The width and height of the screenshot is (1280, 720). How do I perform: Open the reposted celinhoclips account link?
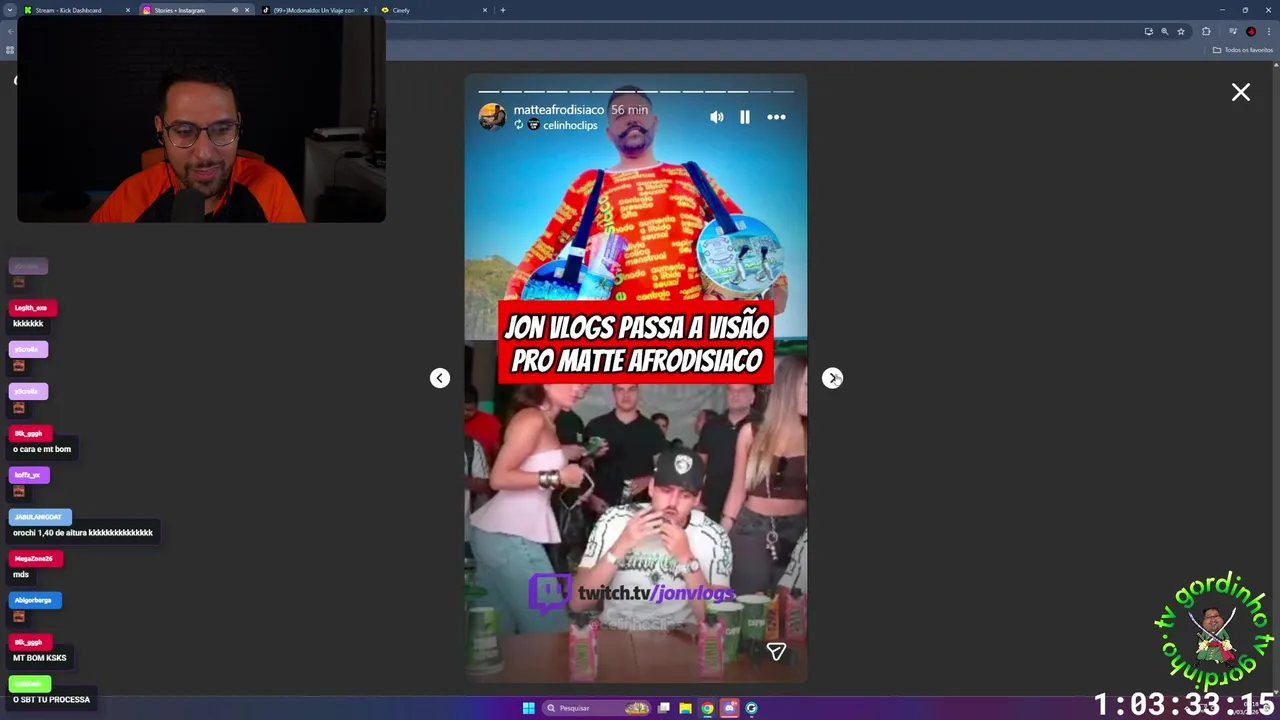pos(570,126)
